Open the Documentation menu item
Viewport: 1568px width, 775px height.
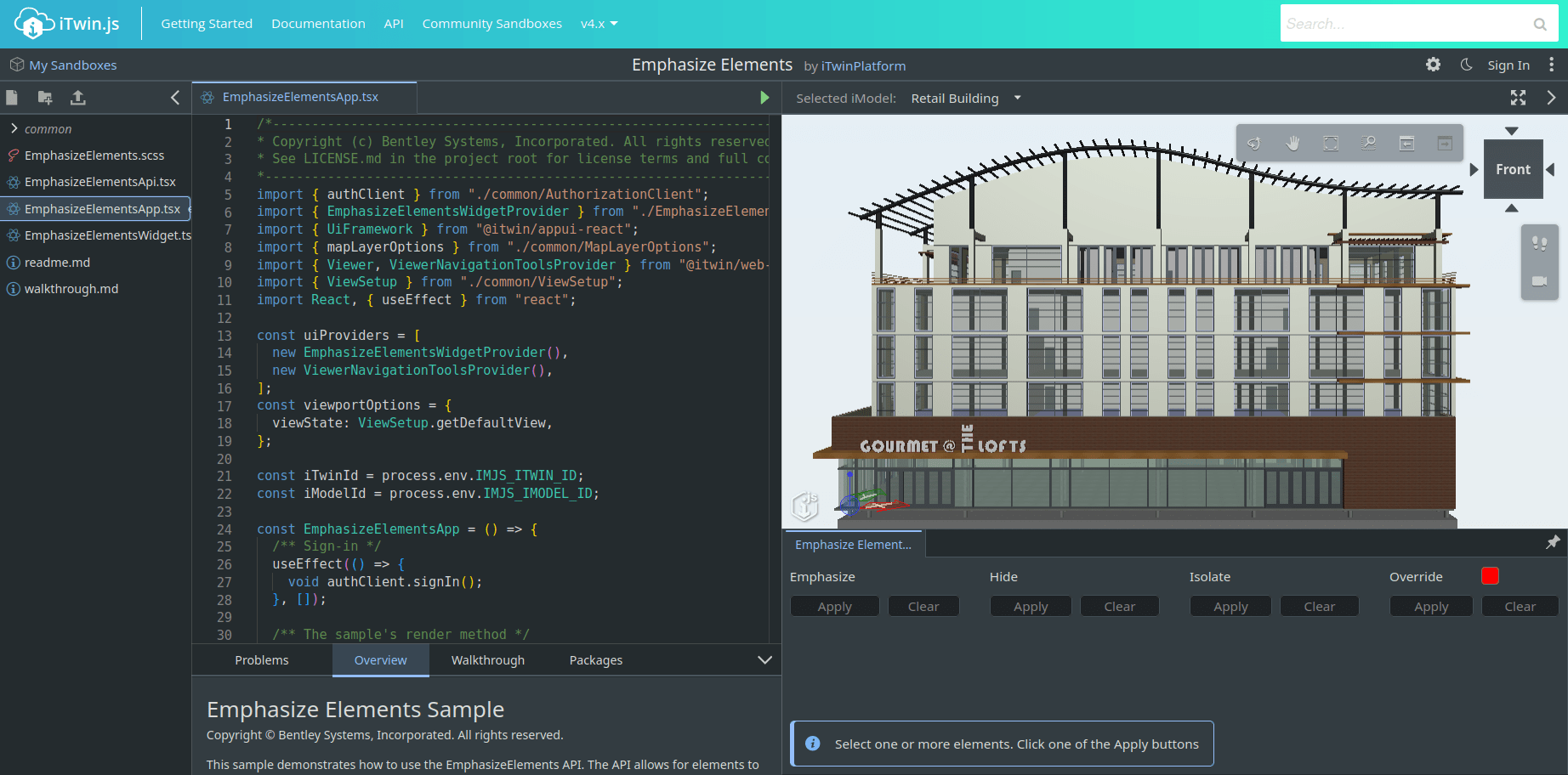click(x=318, y=24)
